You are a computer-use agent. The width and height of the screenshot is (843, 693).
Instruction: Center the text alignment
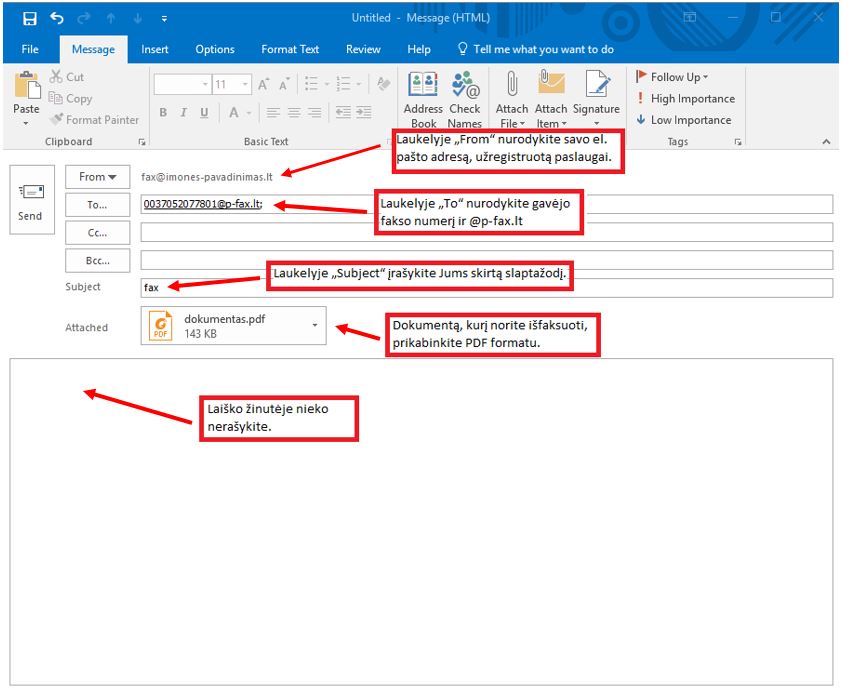pos(294,112)
